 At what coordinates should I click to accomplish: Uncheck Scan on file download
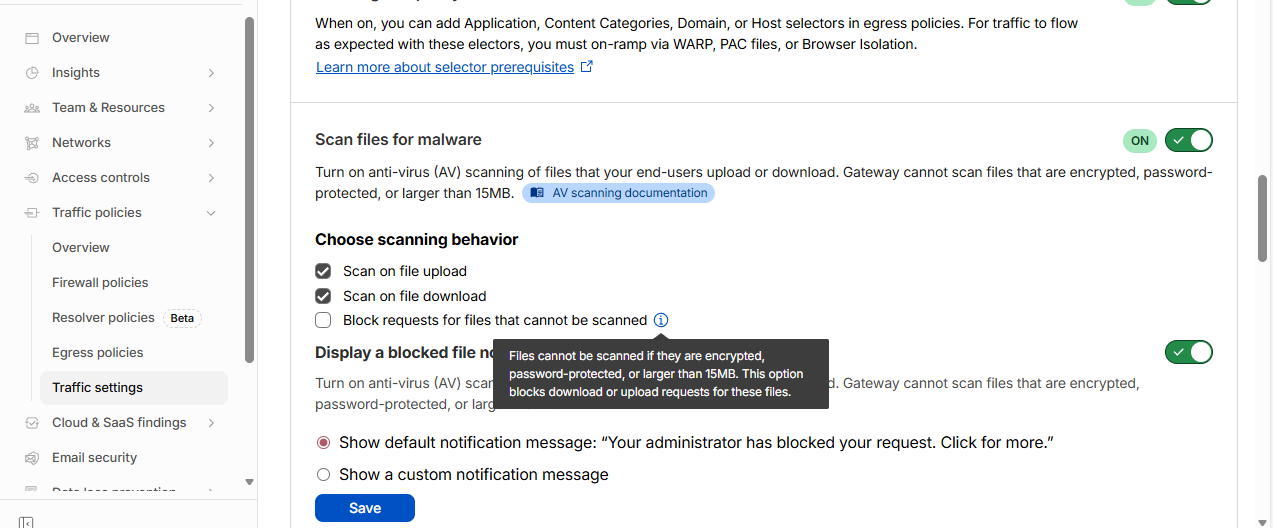[x=323, y=296]
